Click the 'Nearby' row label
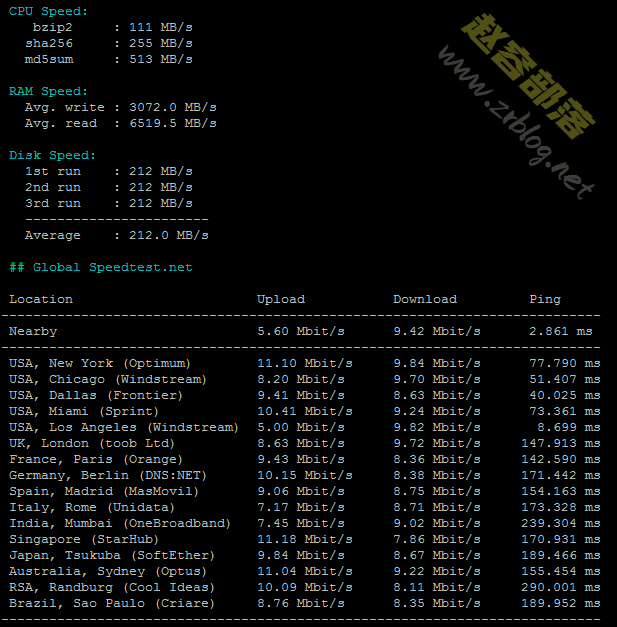Screen dimensions: 617x627 tap(33, 331)
